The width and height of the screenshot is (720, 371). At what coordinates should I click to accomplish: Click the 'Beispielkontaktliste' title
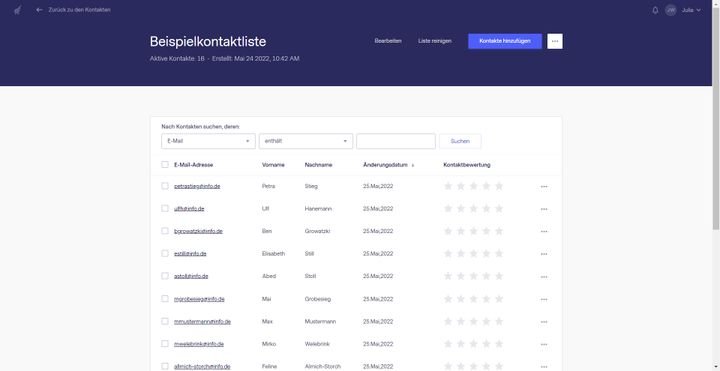tap(208, 41)
